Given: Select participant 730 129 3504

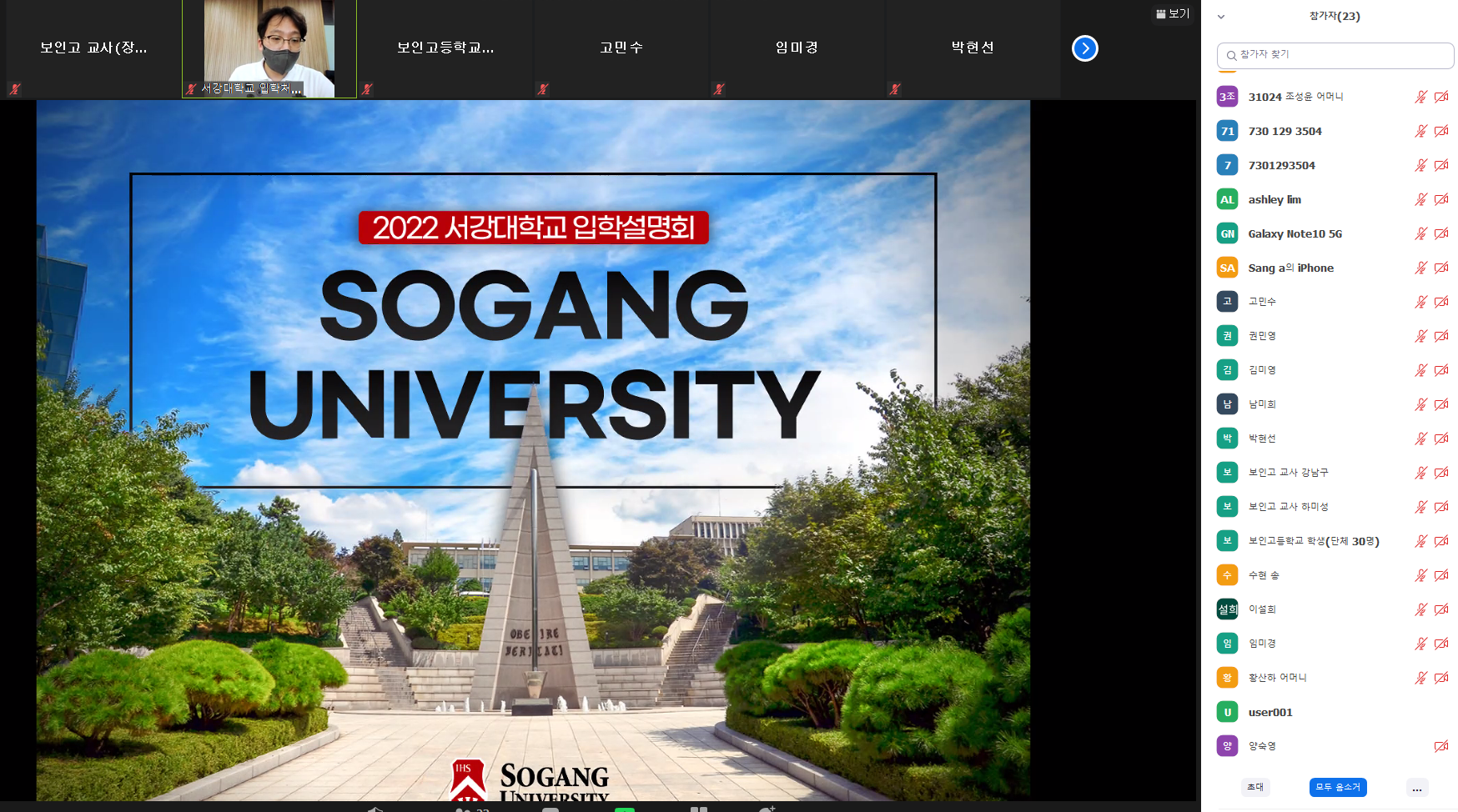Looking at the screenshot, I should (1285, 131).
